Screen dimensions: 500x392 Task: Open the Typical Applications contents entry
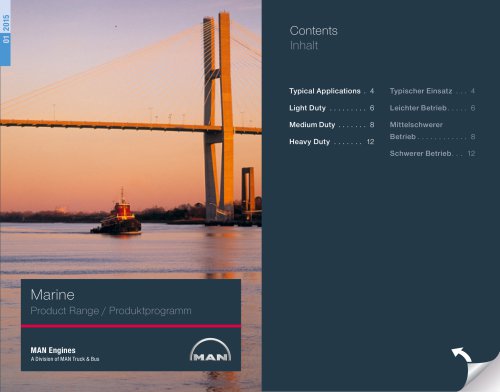click(x=332, y=91)
